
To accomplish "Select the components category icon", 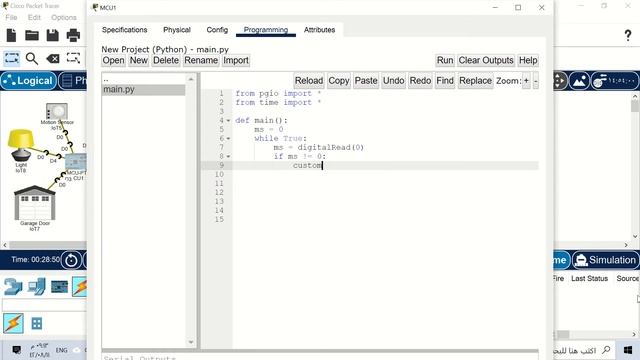I will click(60, 287).
